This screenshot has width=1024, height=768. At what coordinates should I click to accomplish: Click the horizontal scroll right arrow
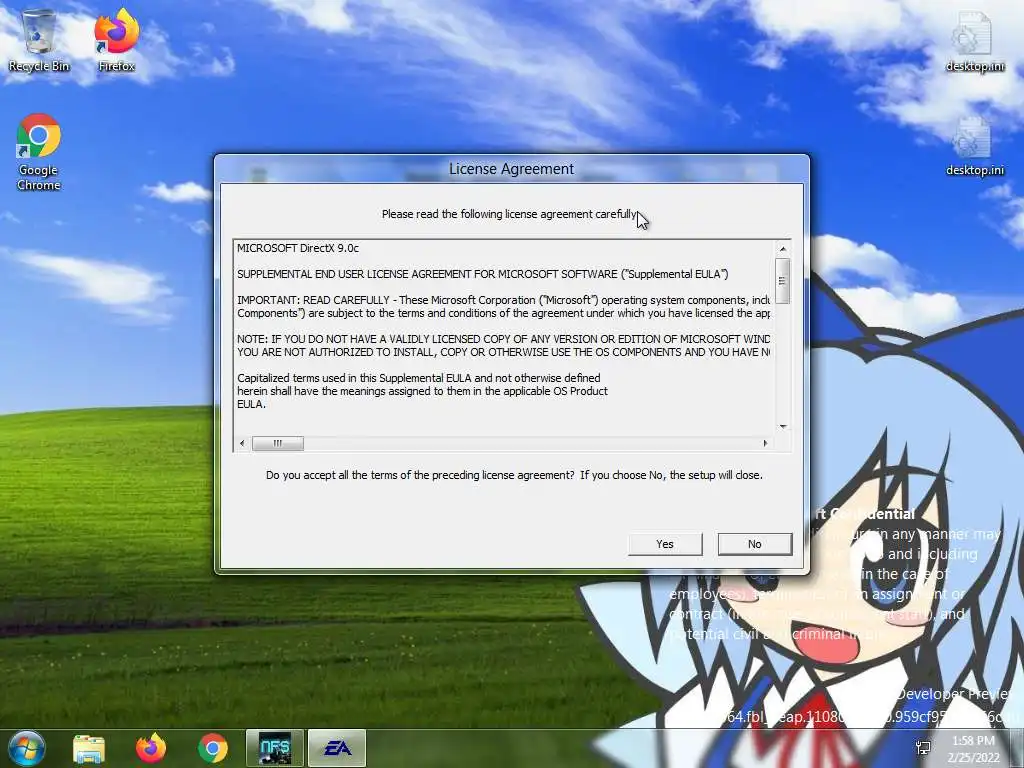pos(765,443)
